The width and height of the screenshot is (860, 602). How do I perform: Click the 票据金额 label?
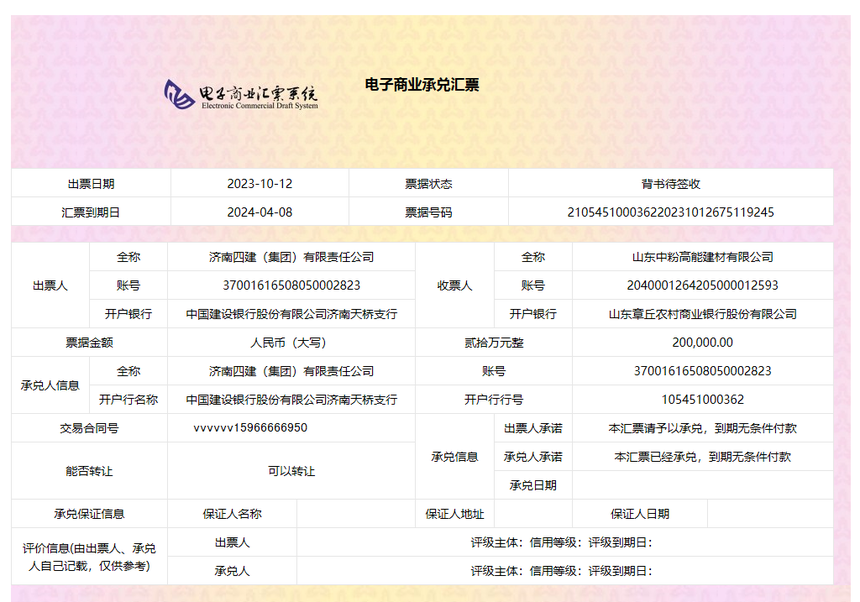[89, 342]
